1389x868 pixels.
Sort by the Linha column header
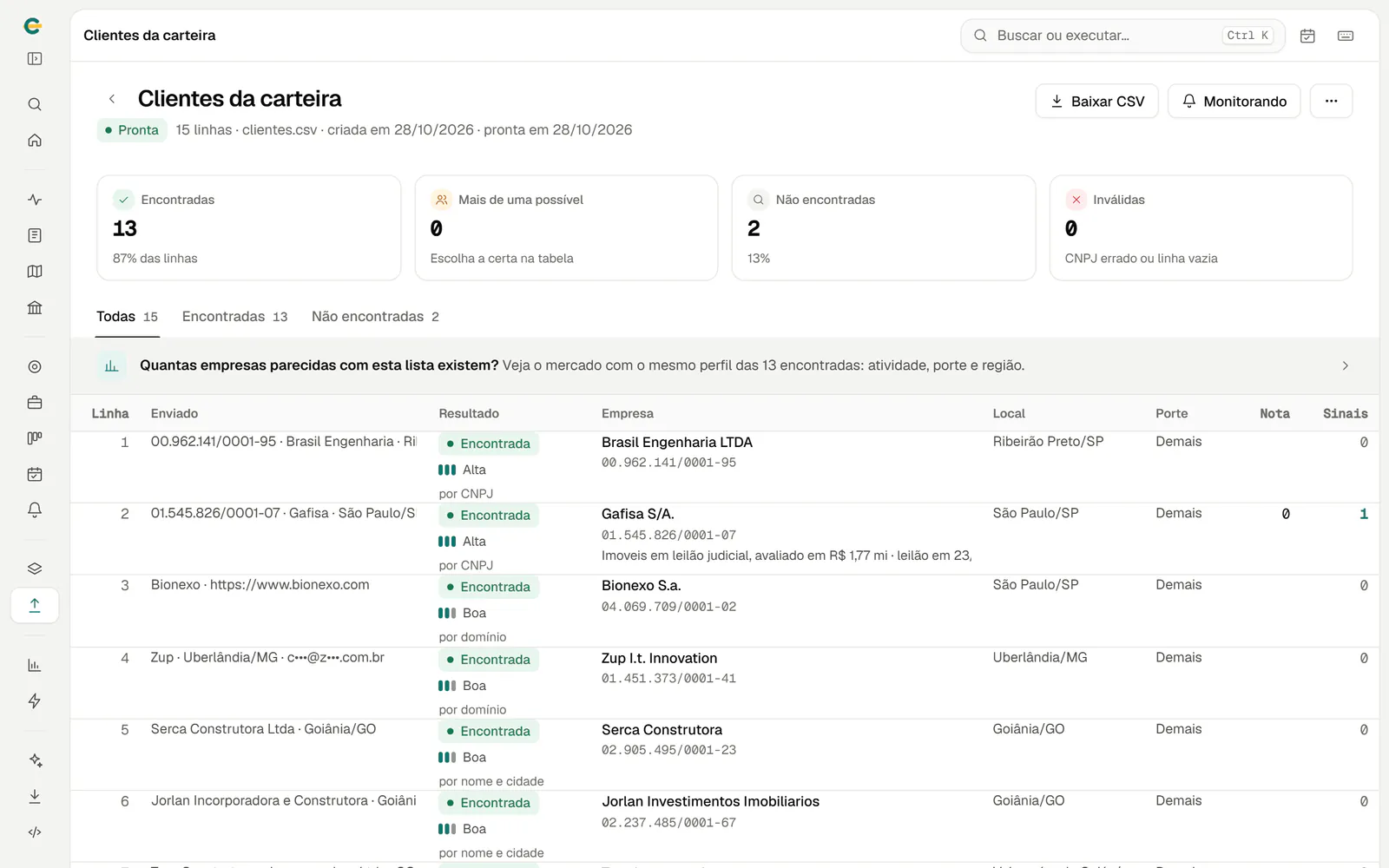point(110,414)
